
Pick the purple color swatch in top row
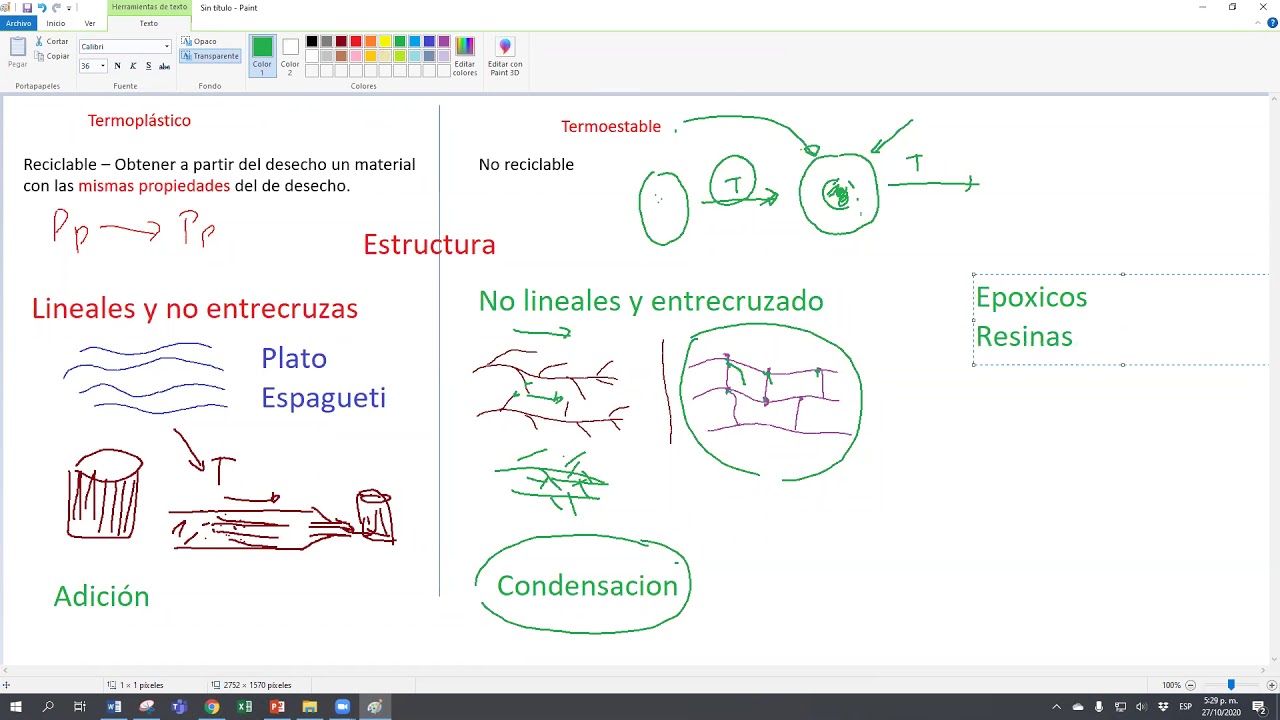tap(444, 41)
